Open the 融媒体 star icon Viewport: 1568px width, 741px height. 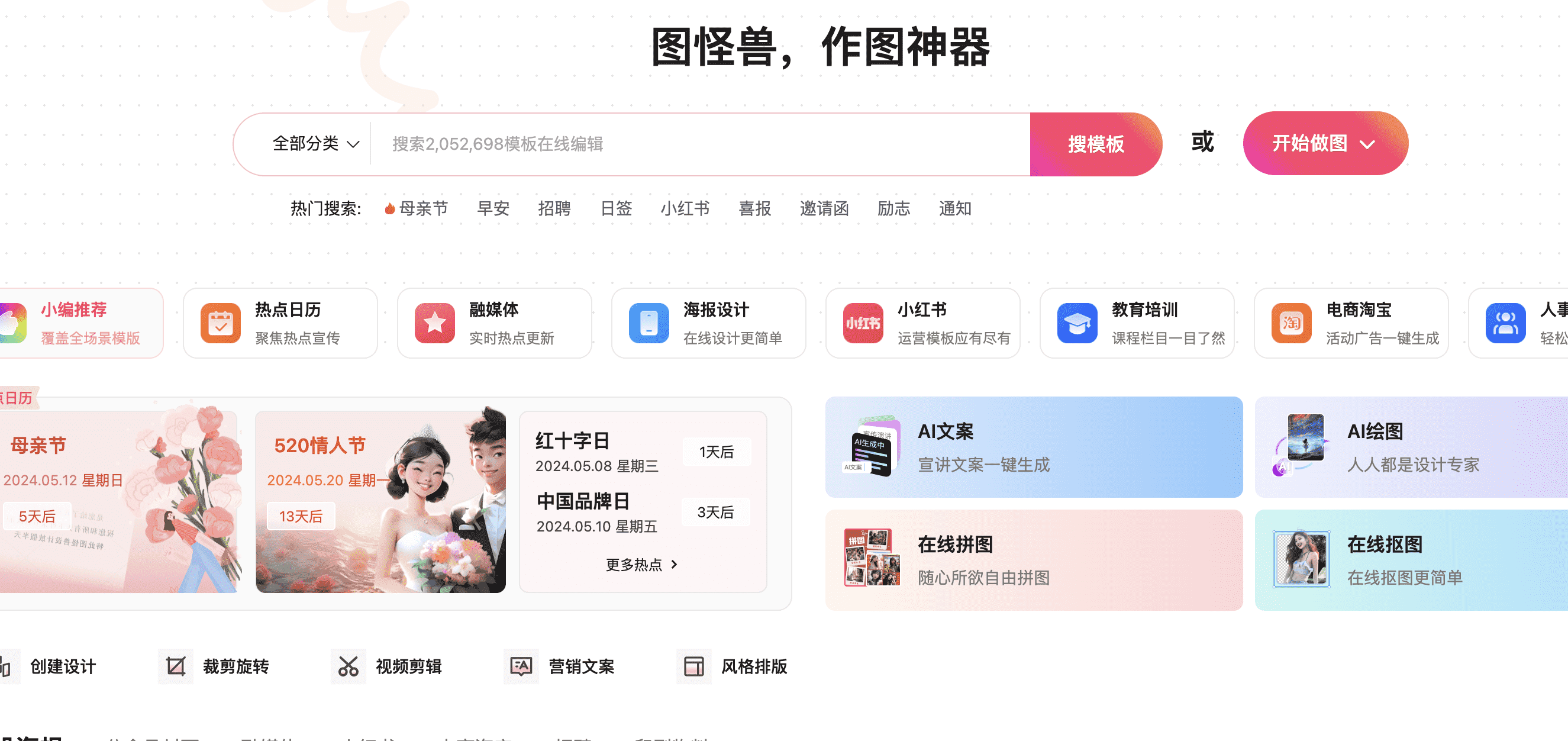click(x=435, y=323)
